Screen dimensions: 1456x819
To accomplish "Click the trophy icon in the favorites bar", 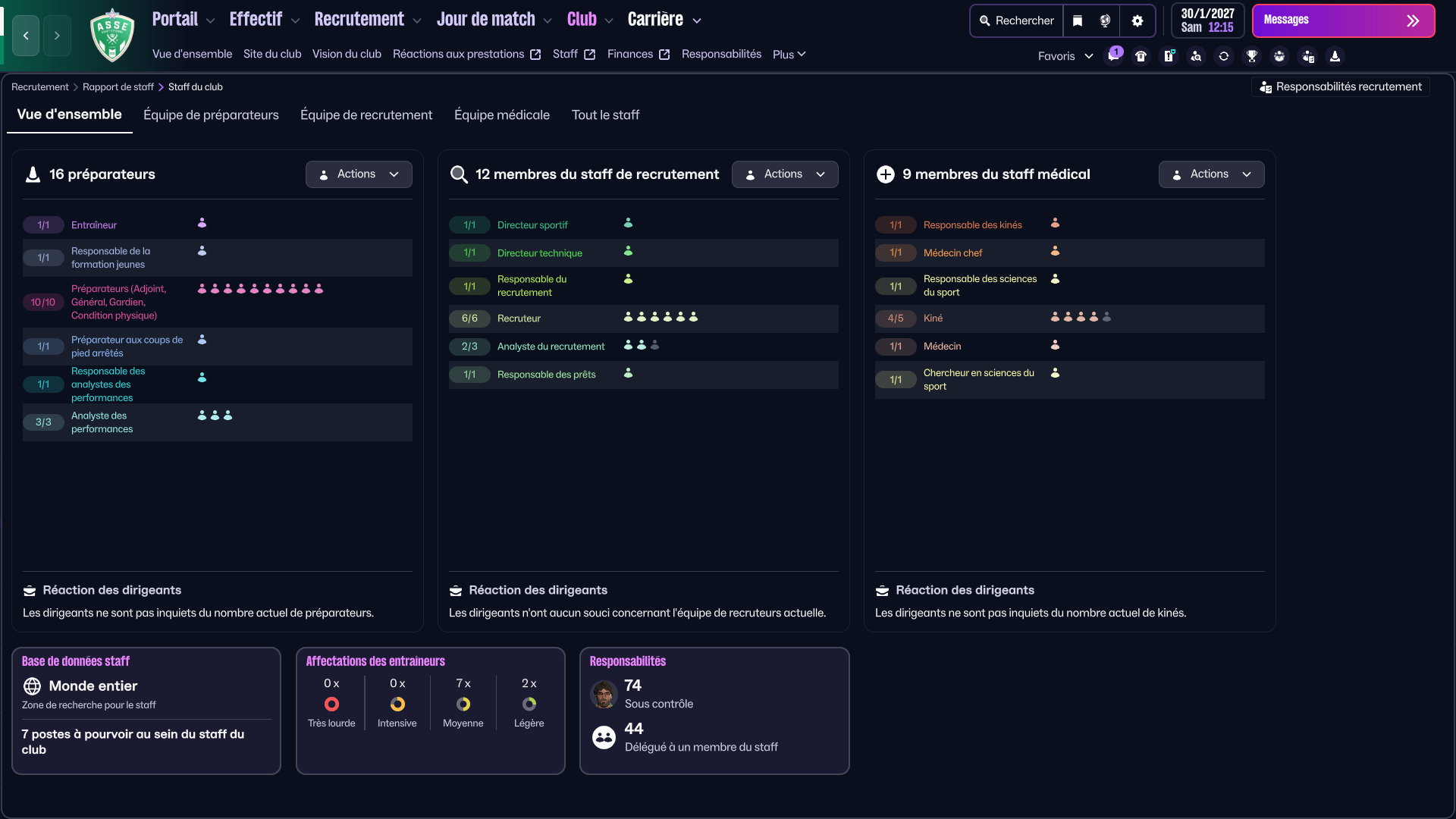I will (x=1251, y=56).
